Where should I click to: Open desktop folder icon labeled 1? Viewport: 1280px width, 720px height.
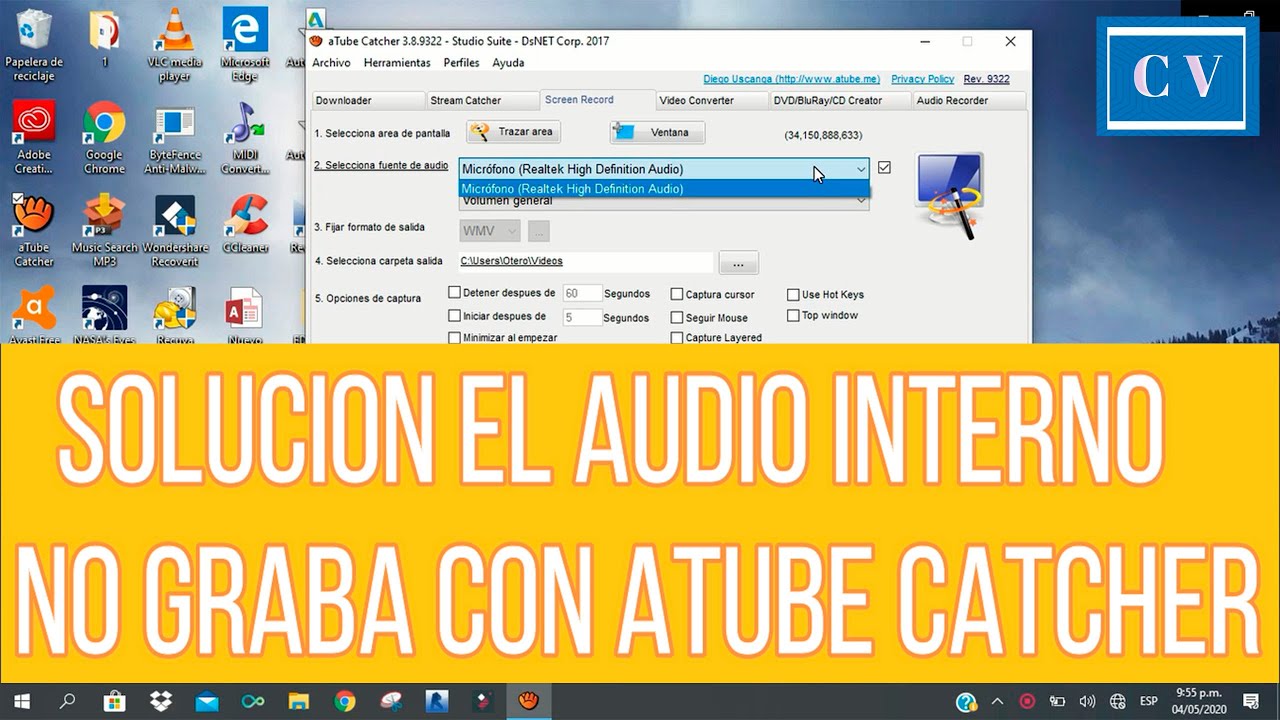tap(104, 38)
